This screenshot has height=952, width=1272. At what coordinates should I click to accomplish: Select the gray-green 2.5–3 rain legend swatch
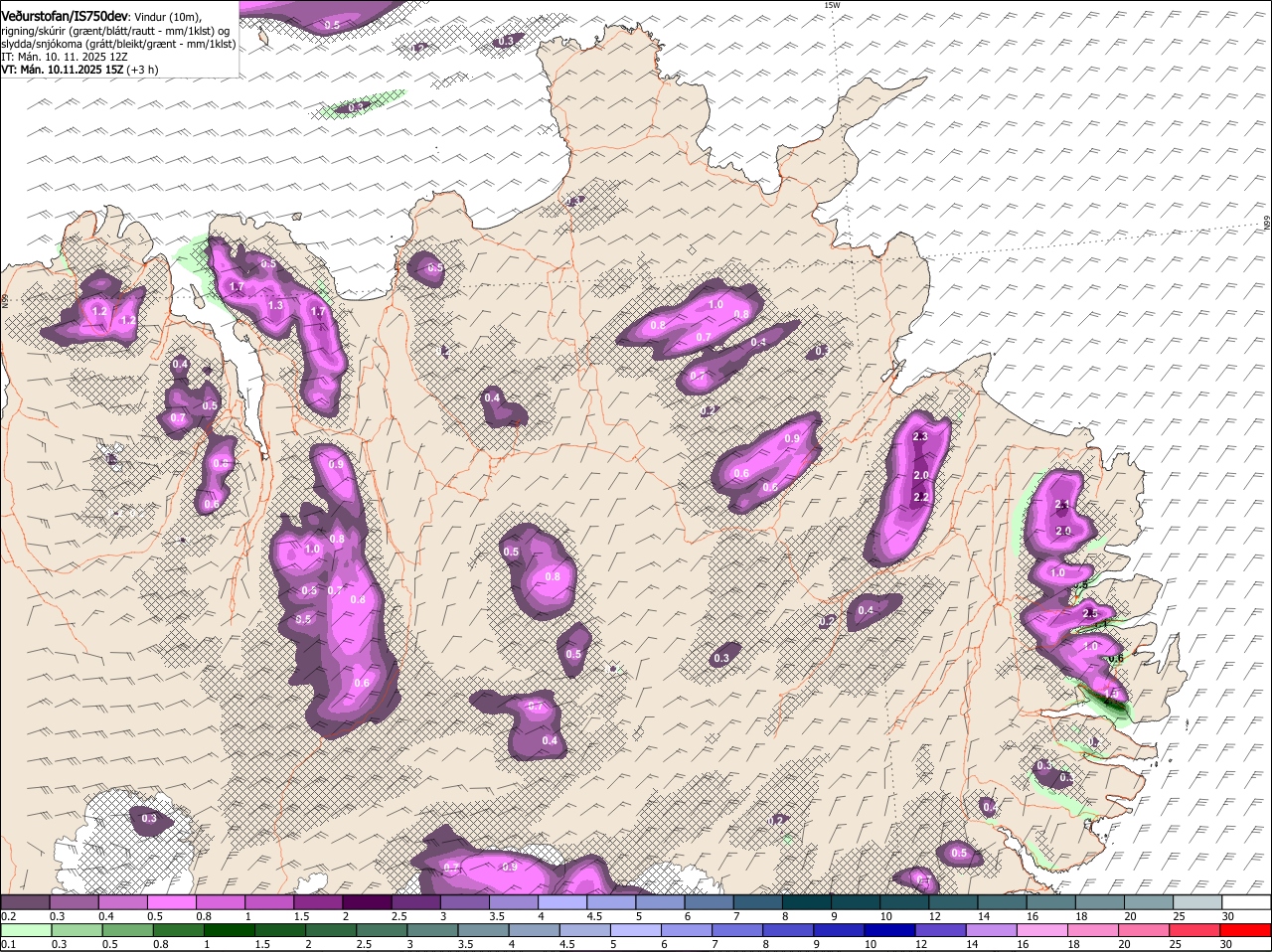382,930
